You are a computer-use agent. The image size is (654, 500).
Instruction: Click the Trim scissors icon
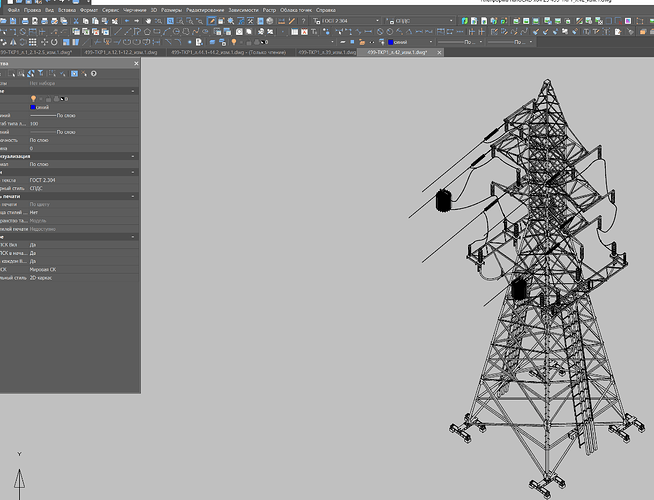pos(108,42)
